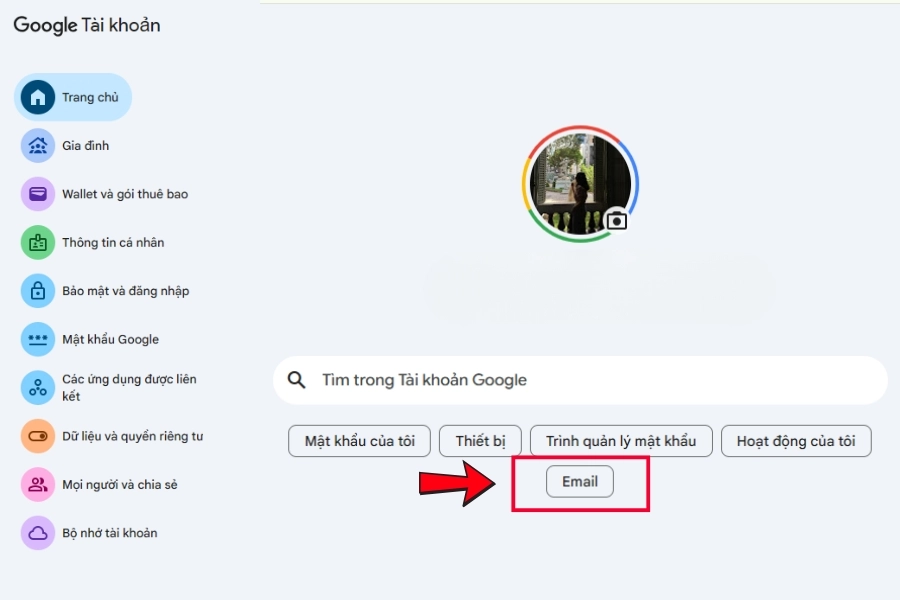Click the Trang chủ home icon

[38, 97]
